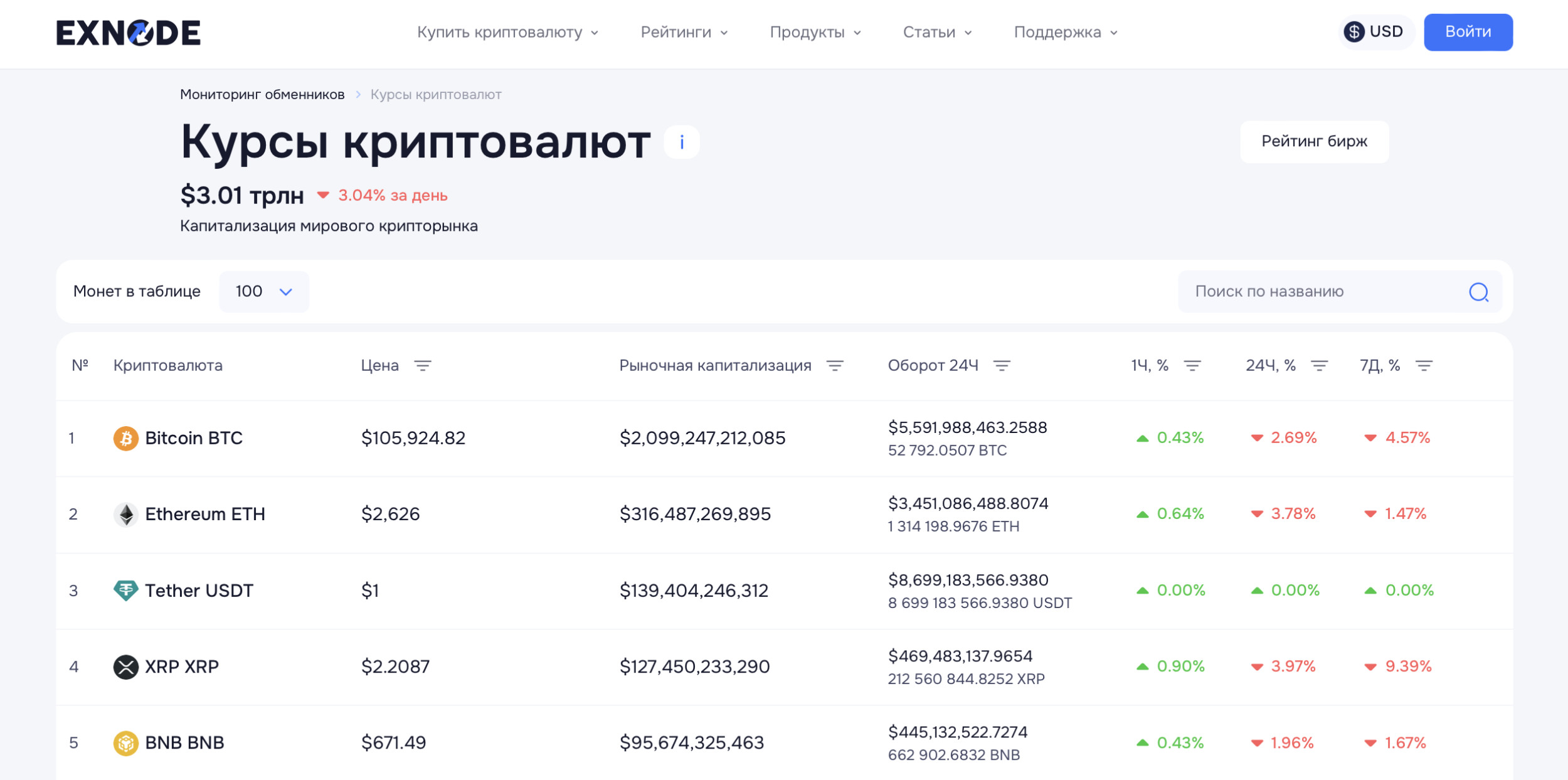Open the coins-per-table 100 dropdown

point(264,292)
